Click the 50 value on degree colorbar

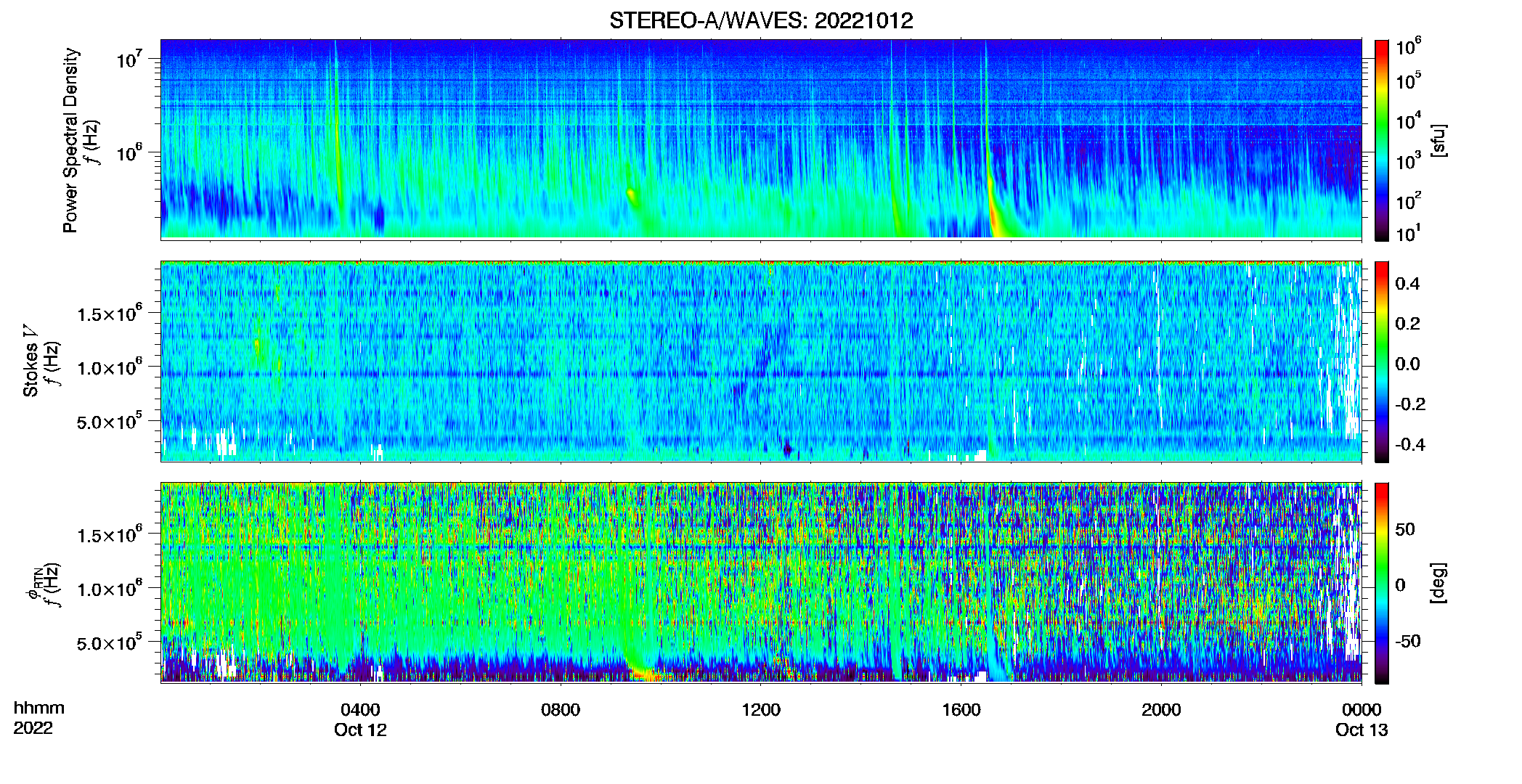(1405, 529)
